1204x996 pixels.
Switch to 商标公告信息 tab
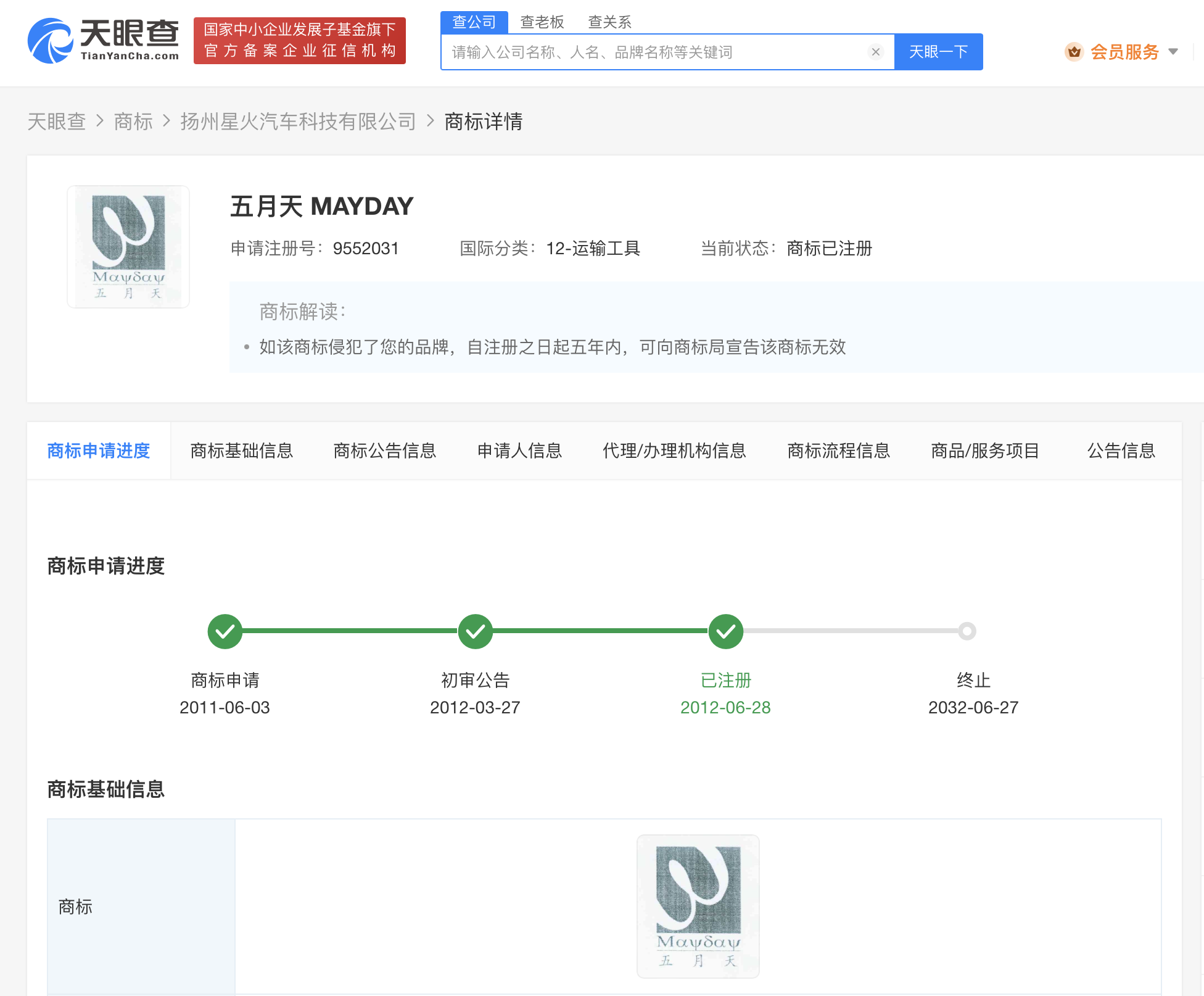[385, 450]
